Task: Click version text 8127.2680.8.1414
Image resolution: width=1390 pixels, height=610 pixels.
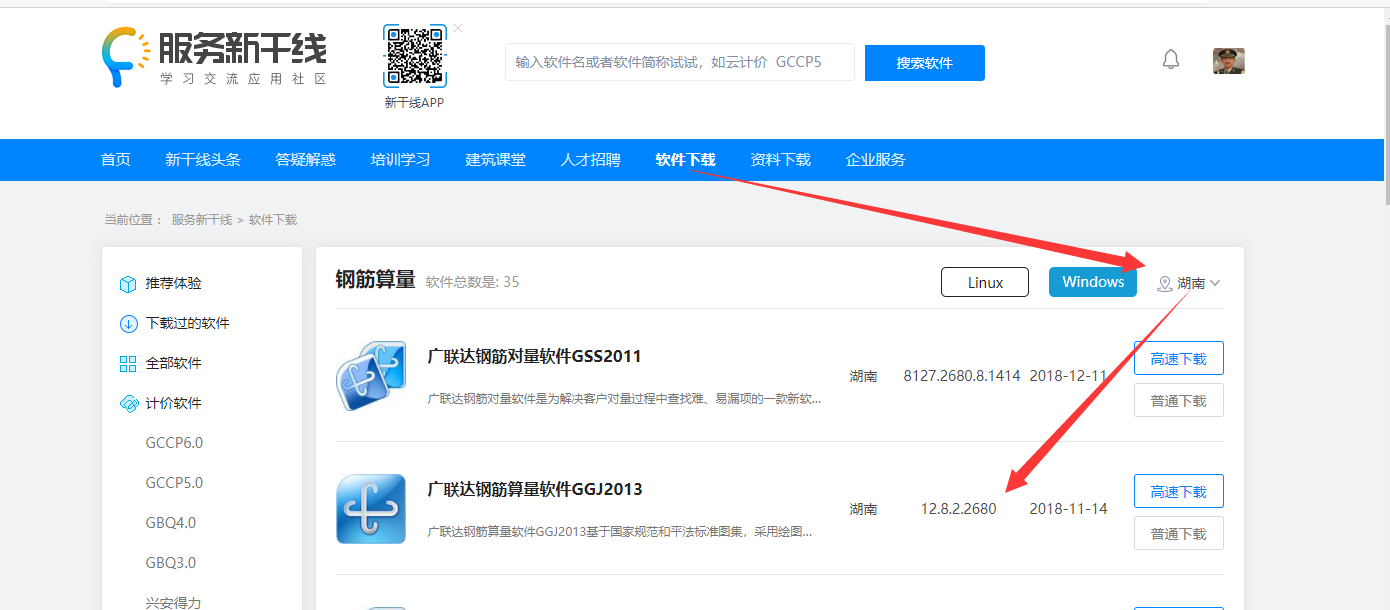Action: tap(962, 377)
